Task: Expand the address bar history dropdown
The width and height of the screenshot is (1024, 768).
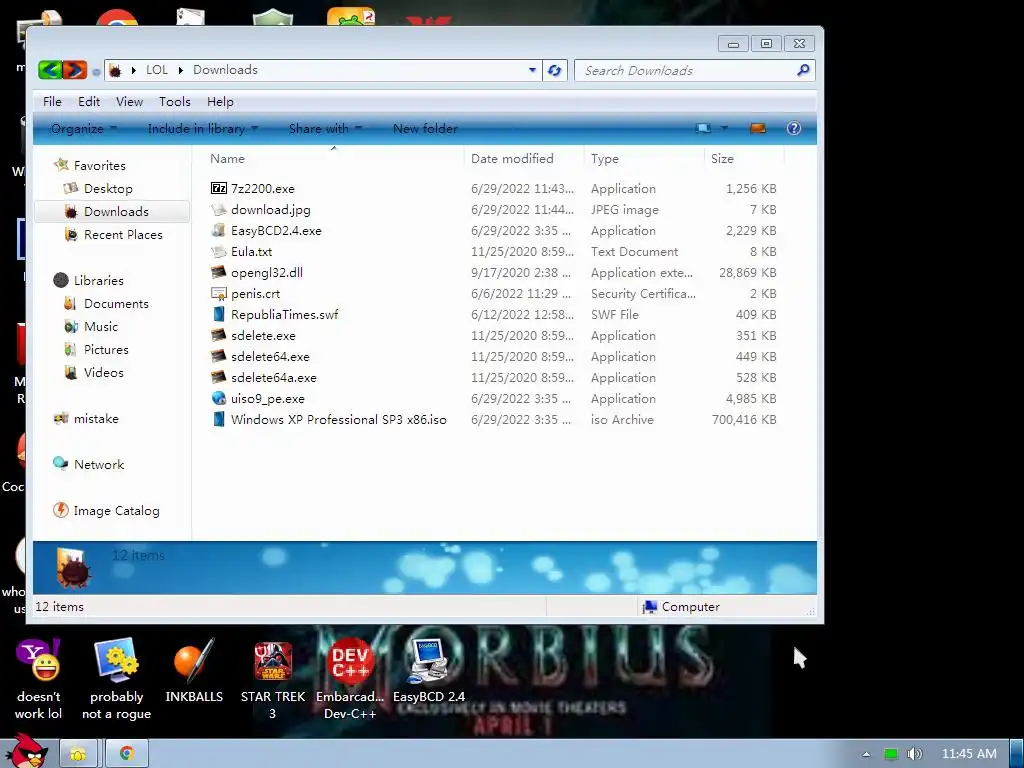Action: coord(532,70)
